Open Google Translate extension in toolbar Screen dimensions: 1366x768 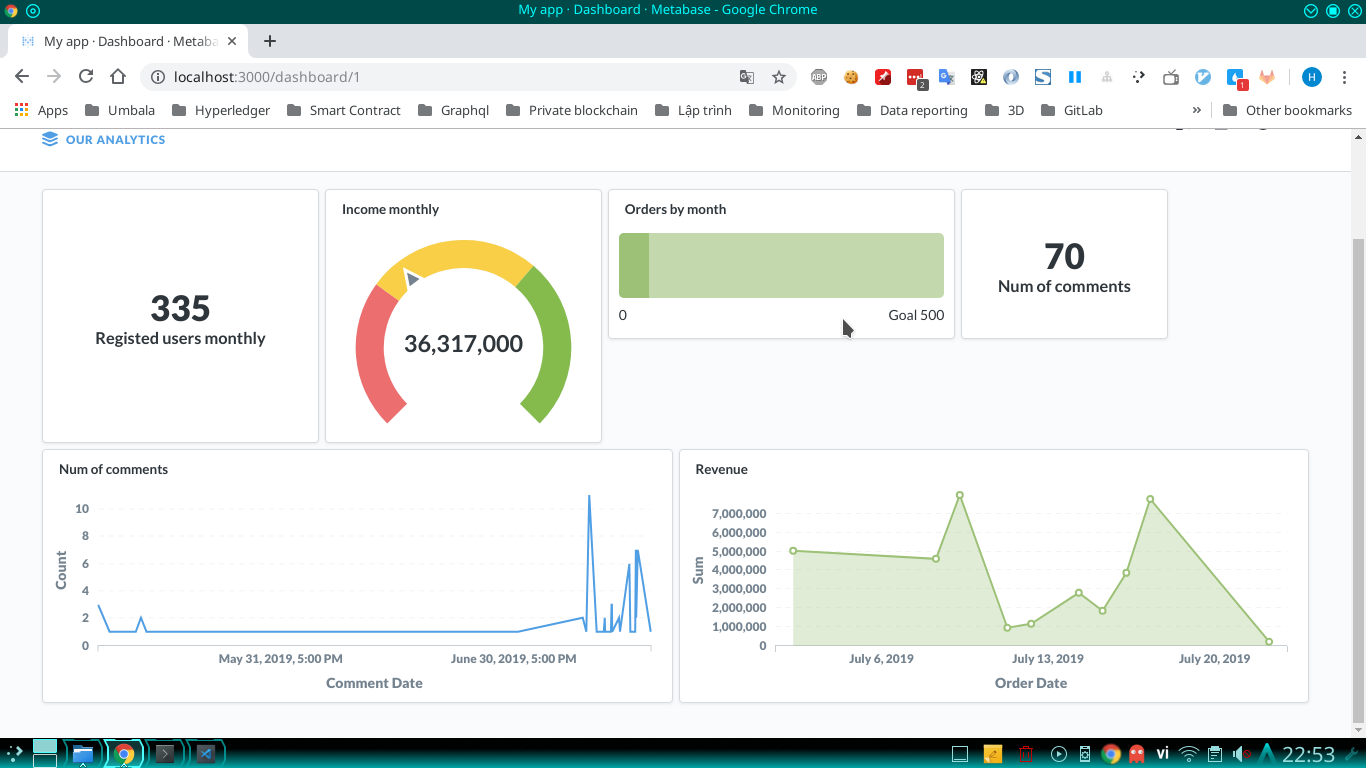[947, 77]
